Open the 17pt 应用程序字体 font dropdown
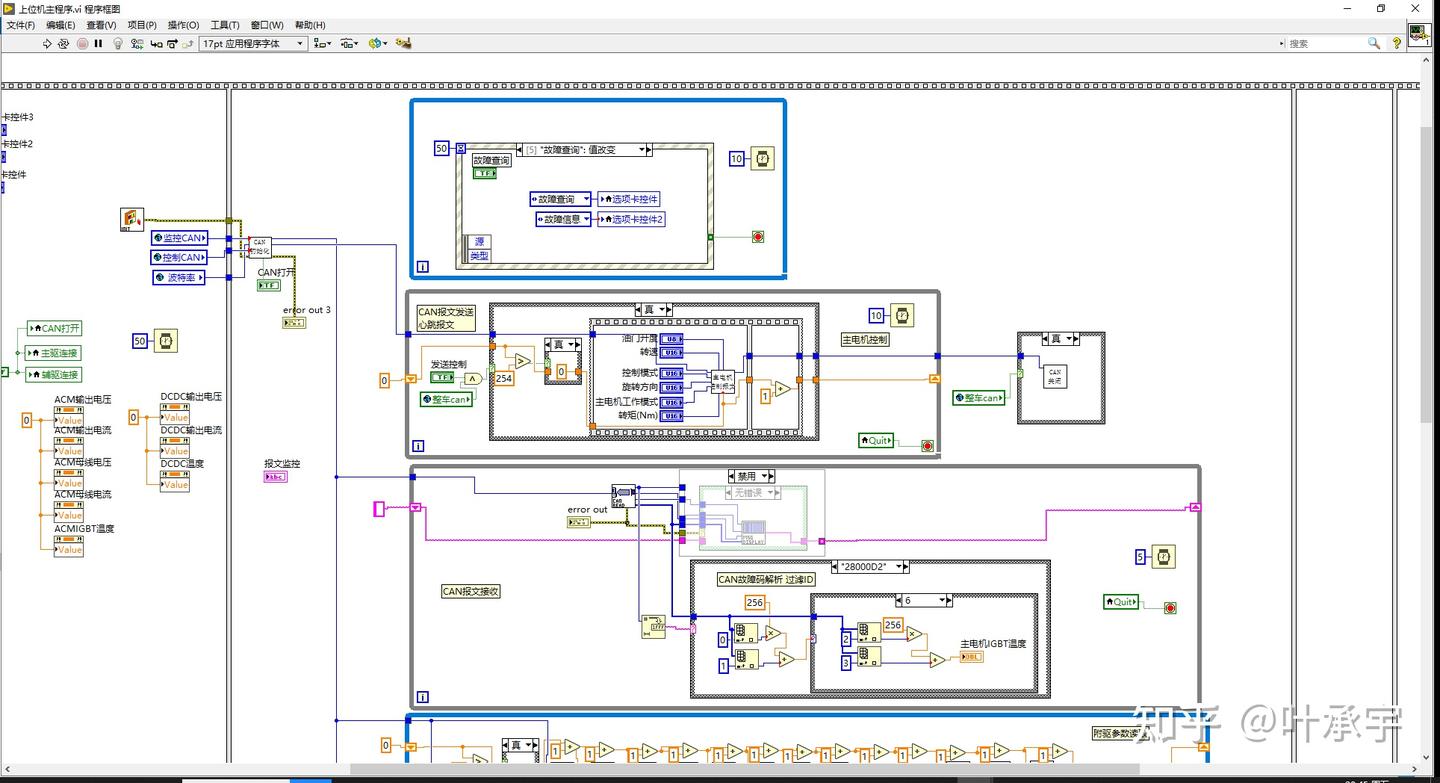Screen dimensions: 1440x783 coord(298,43)
